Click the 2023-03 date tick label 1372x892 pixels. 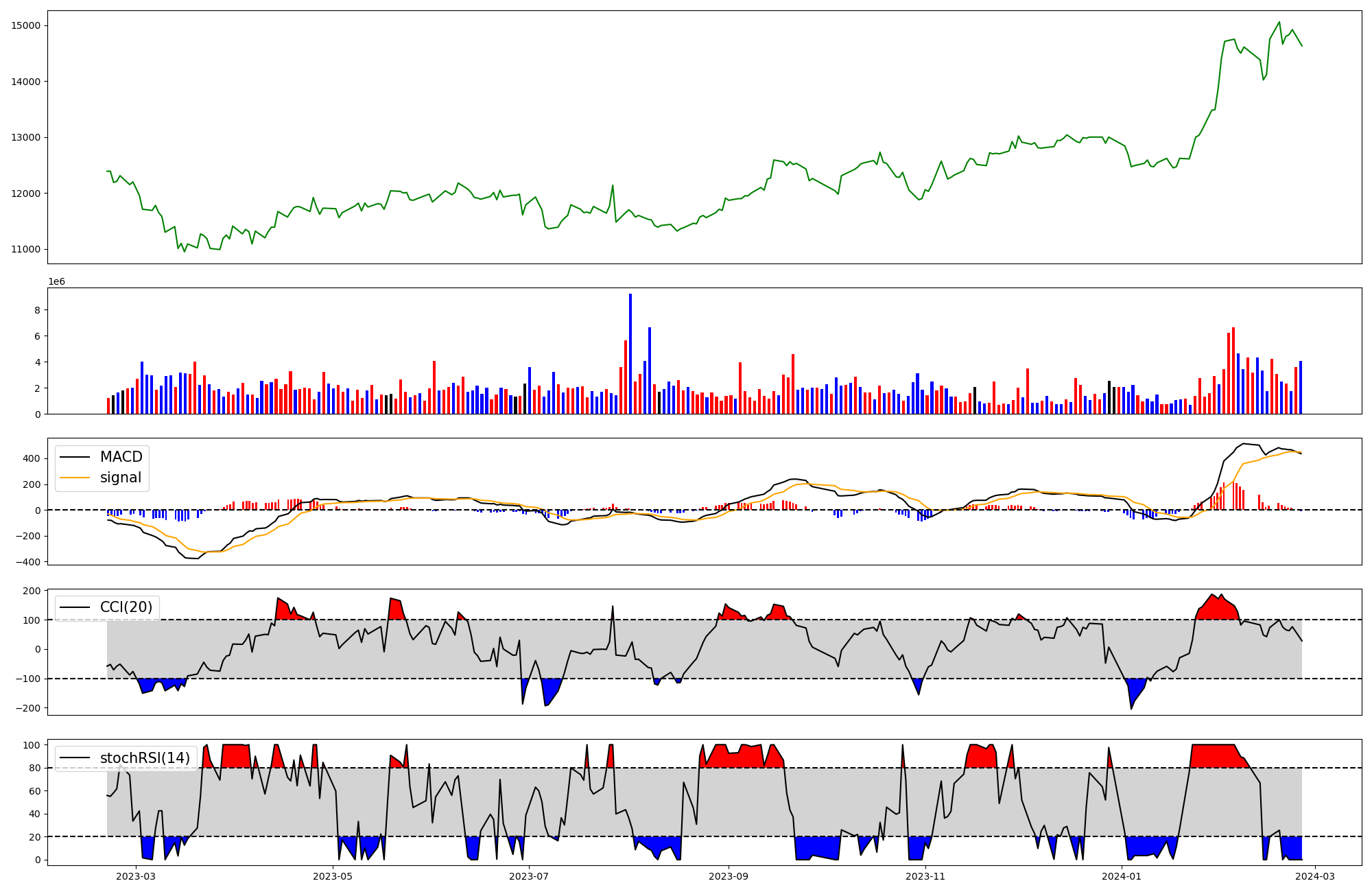click(136, 876)
